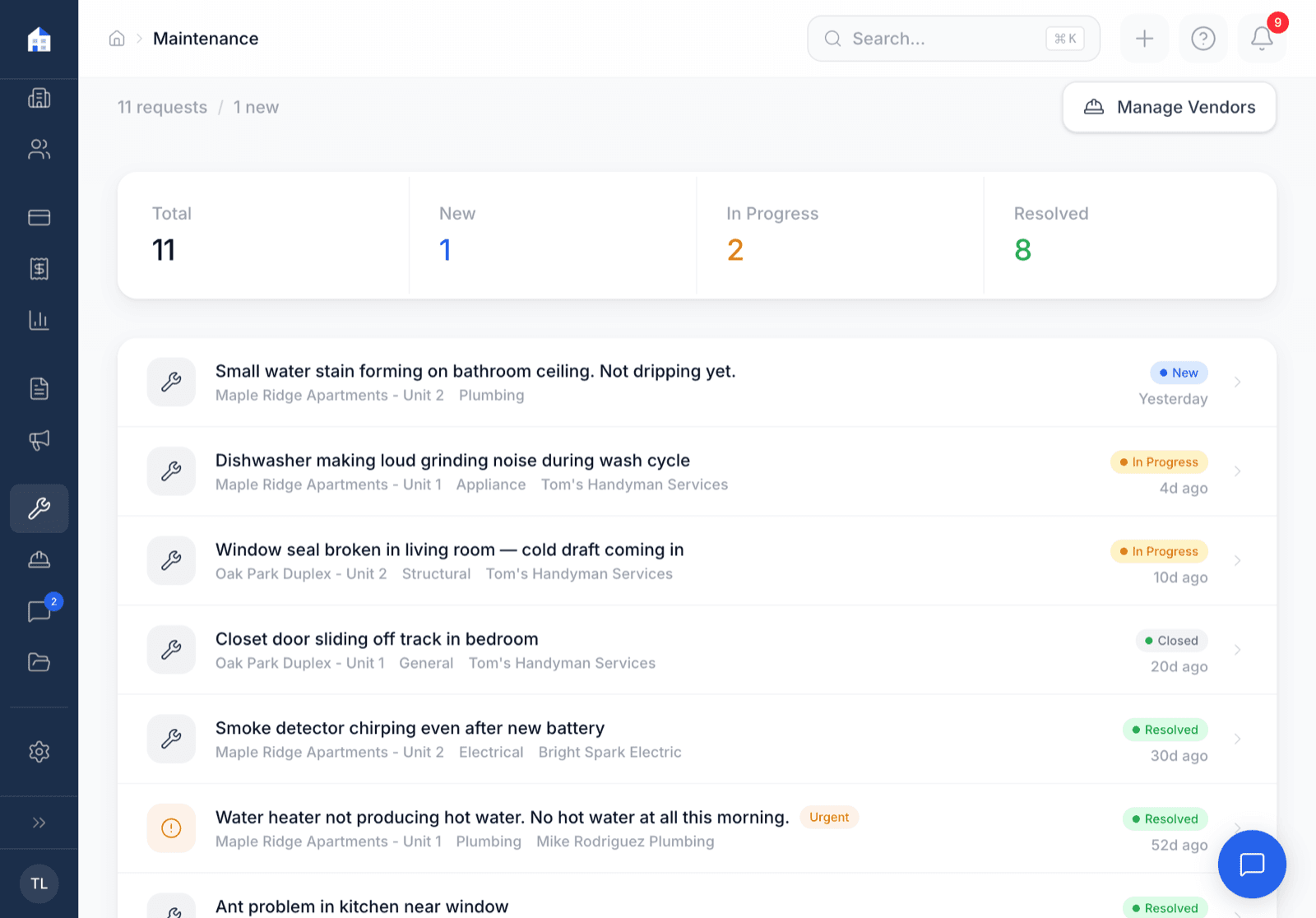Open messages chat bubble with badge
Screen dimensions: 1316x918
click(x=39, y=610)
